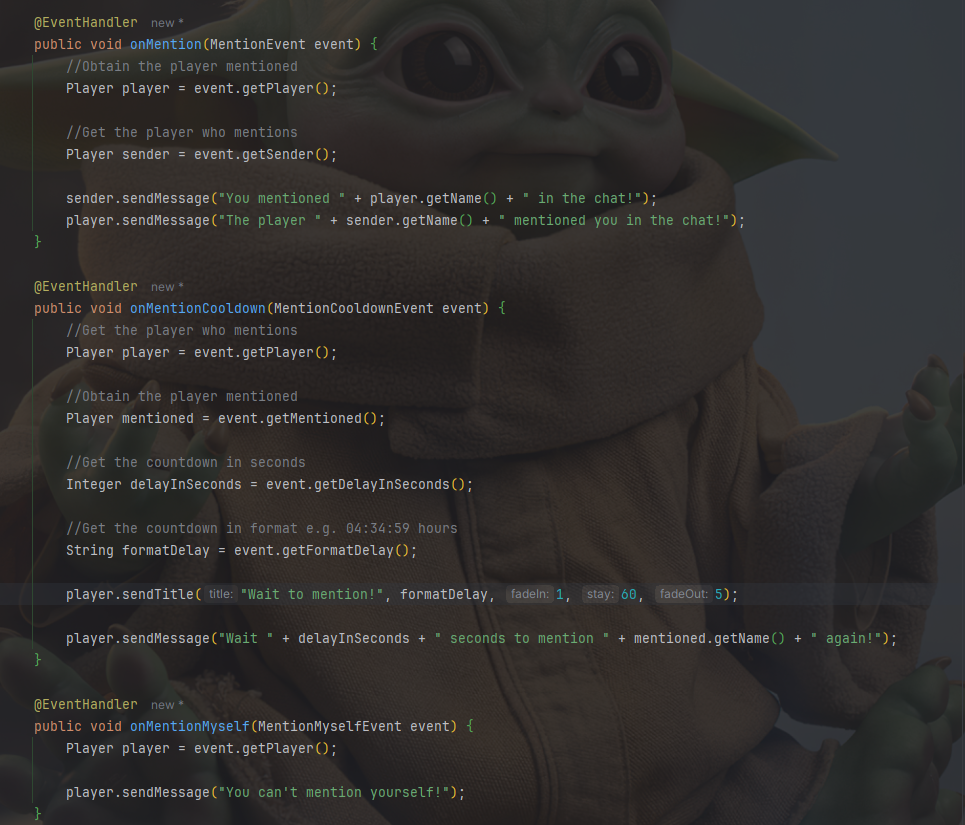Click the 'Integer delayInSeconds' declaration
The image size is (965, 825).
pos(154,485)
